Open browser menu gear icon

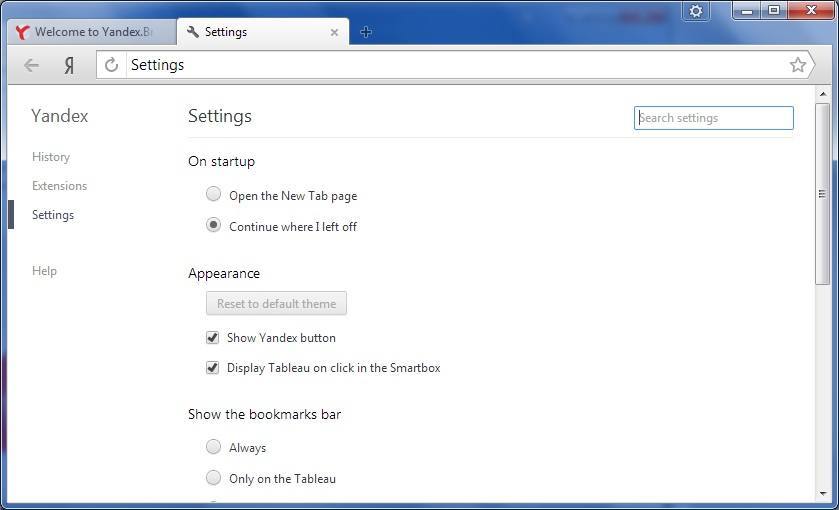click(x=696, y=11)
